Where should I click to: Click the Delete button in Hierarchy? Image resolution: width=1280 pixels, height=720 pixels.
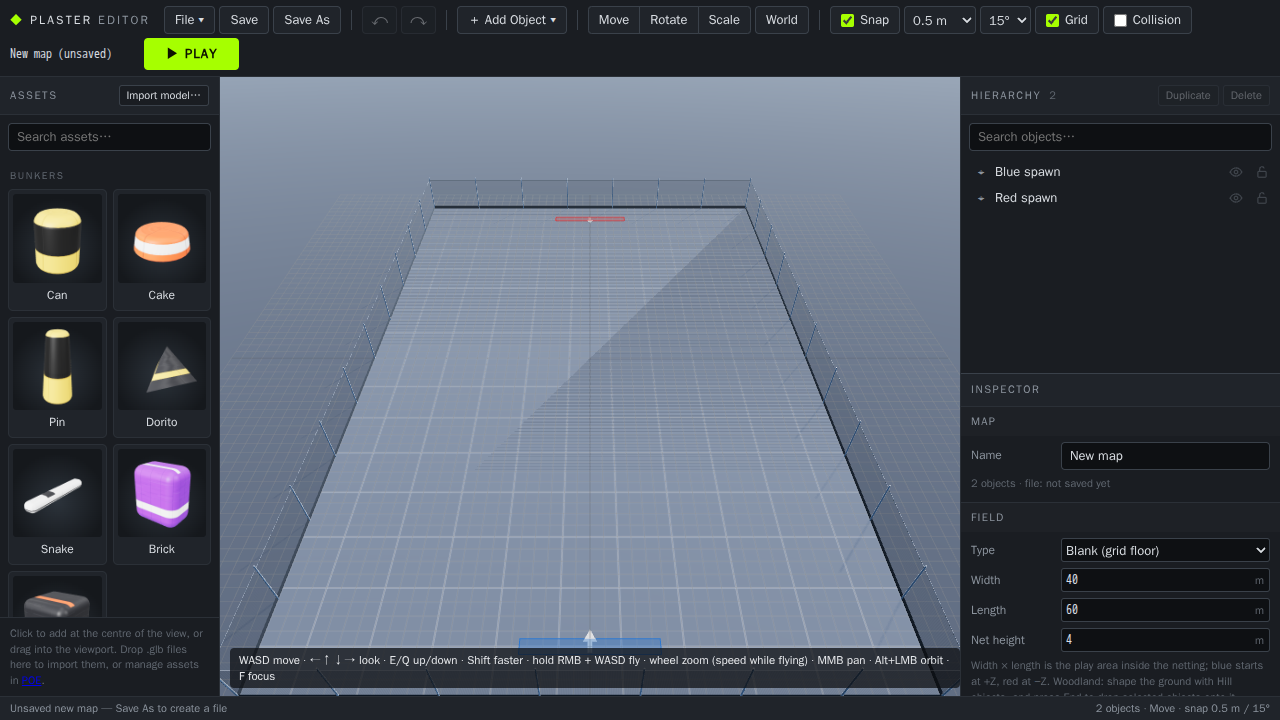point(1246,95)
